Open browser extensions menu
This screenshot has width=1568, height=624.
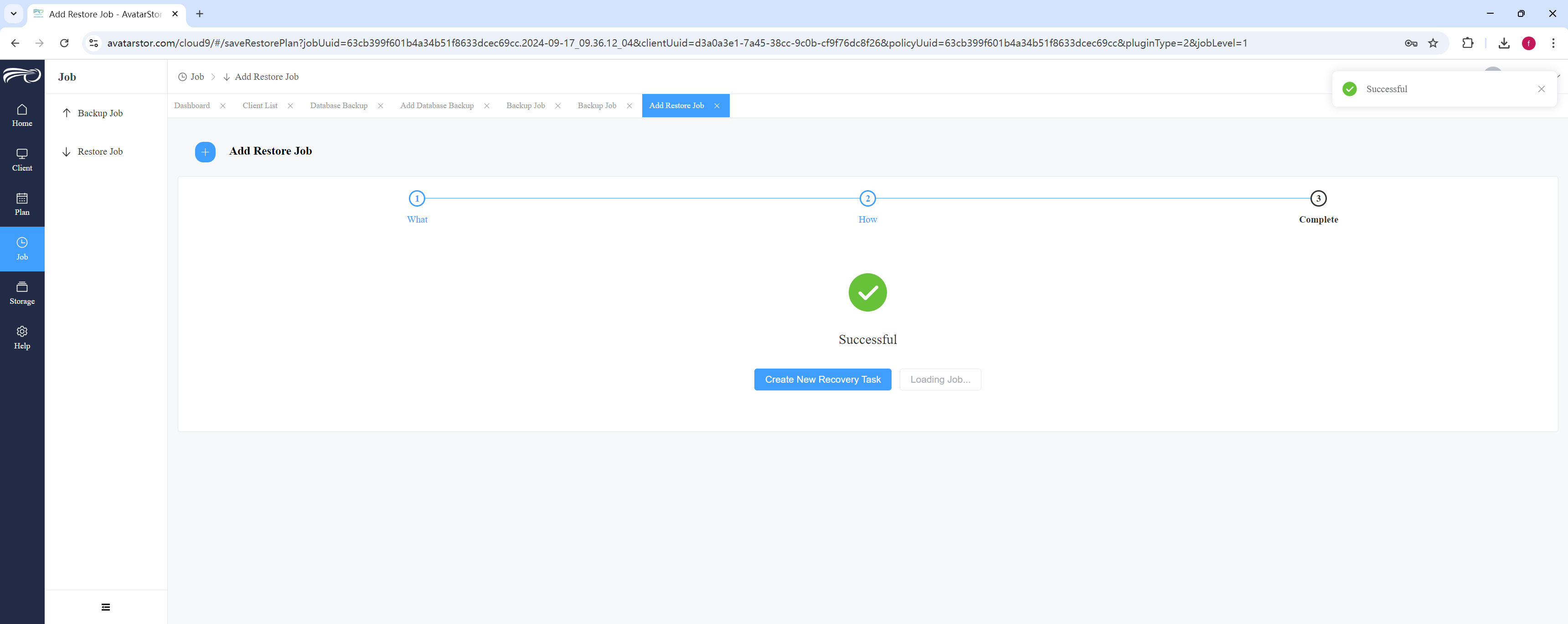tap(1468, 43)
